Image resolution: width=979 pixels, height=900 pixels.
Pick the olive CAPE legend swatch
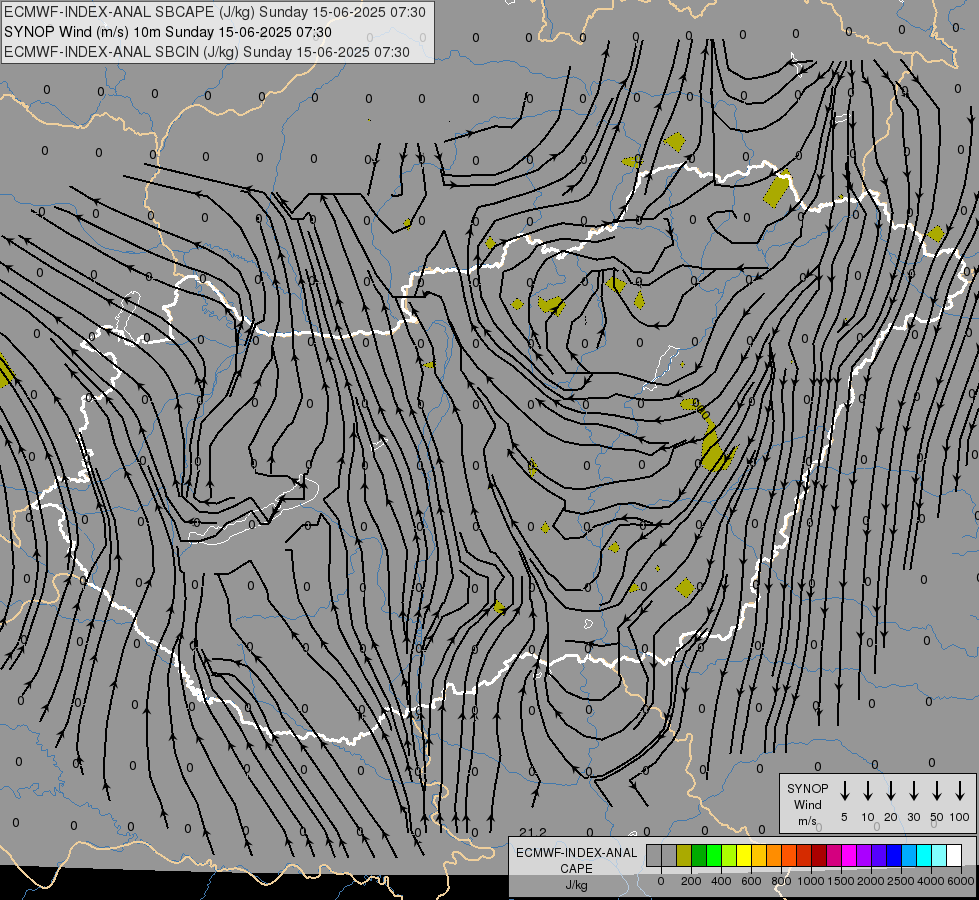click(x=684, y=855)
